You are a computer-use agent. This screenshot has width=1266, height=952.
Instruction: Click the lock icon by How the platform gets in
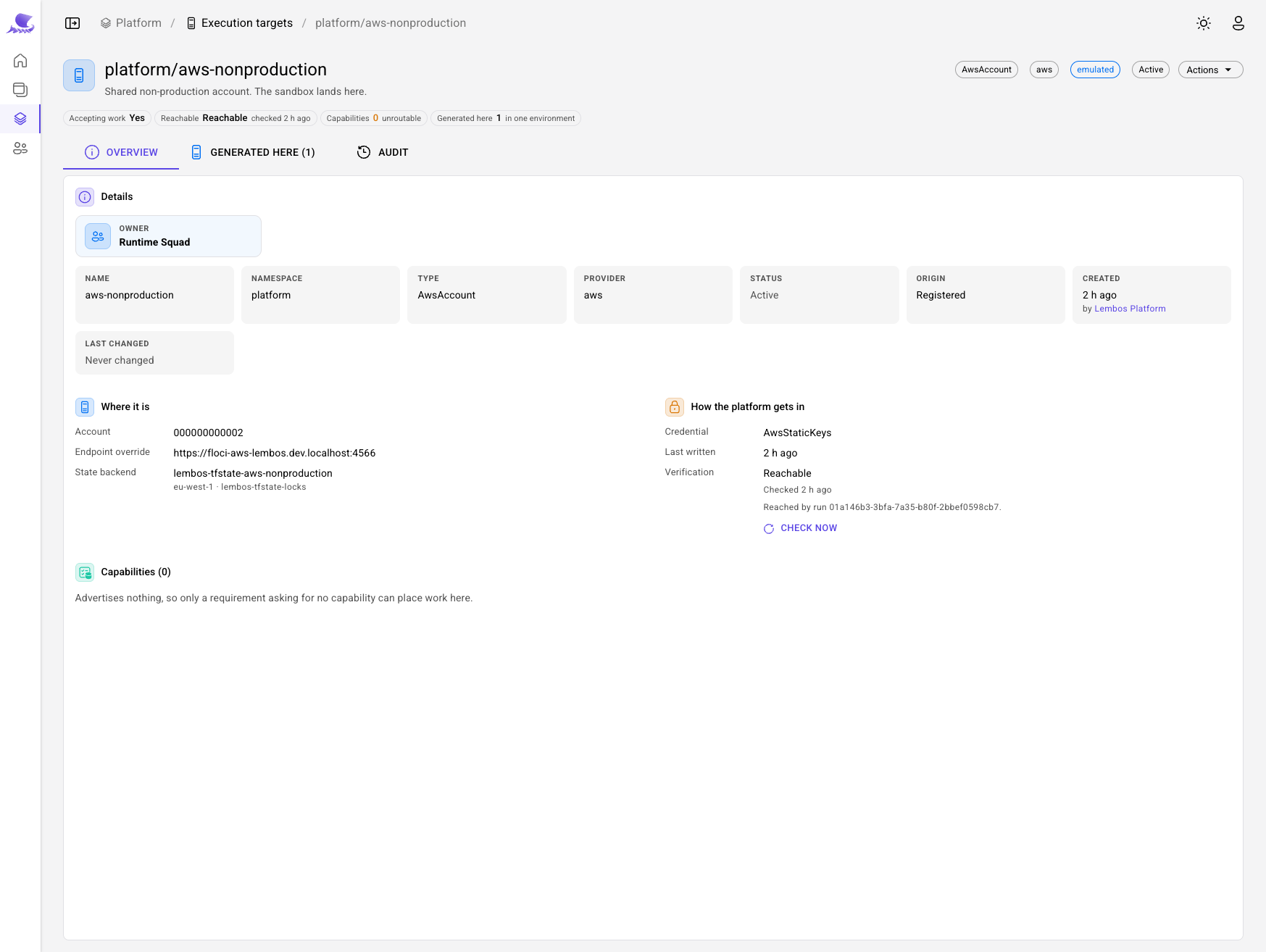(675, 407)
